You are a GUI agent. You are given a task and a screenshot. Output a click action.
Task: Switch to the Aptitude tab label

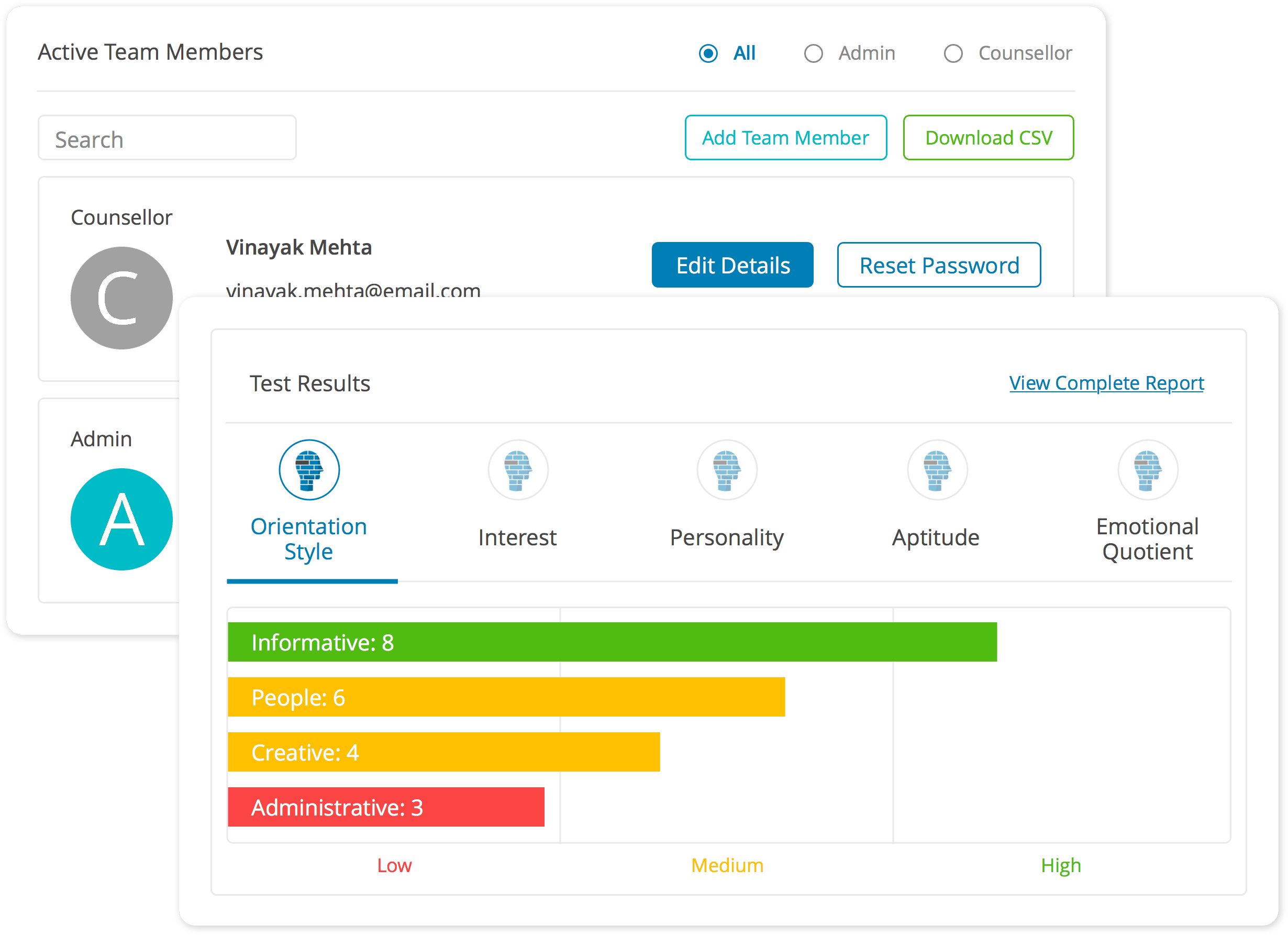[x=935, y=537]
